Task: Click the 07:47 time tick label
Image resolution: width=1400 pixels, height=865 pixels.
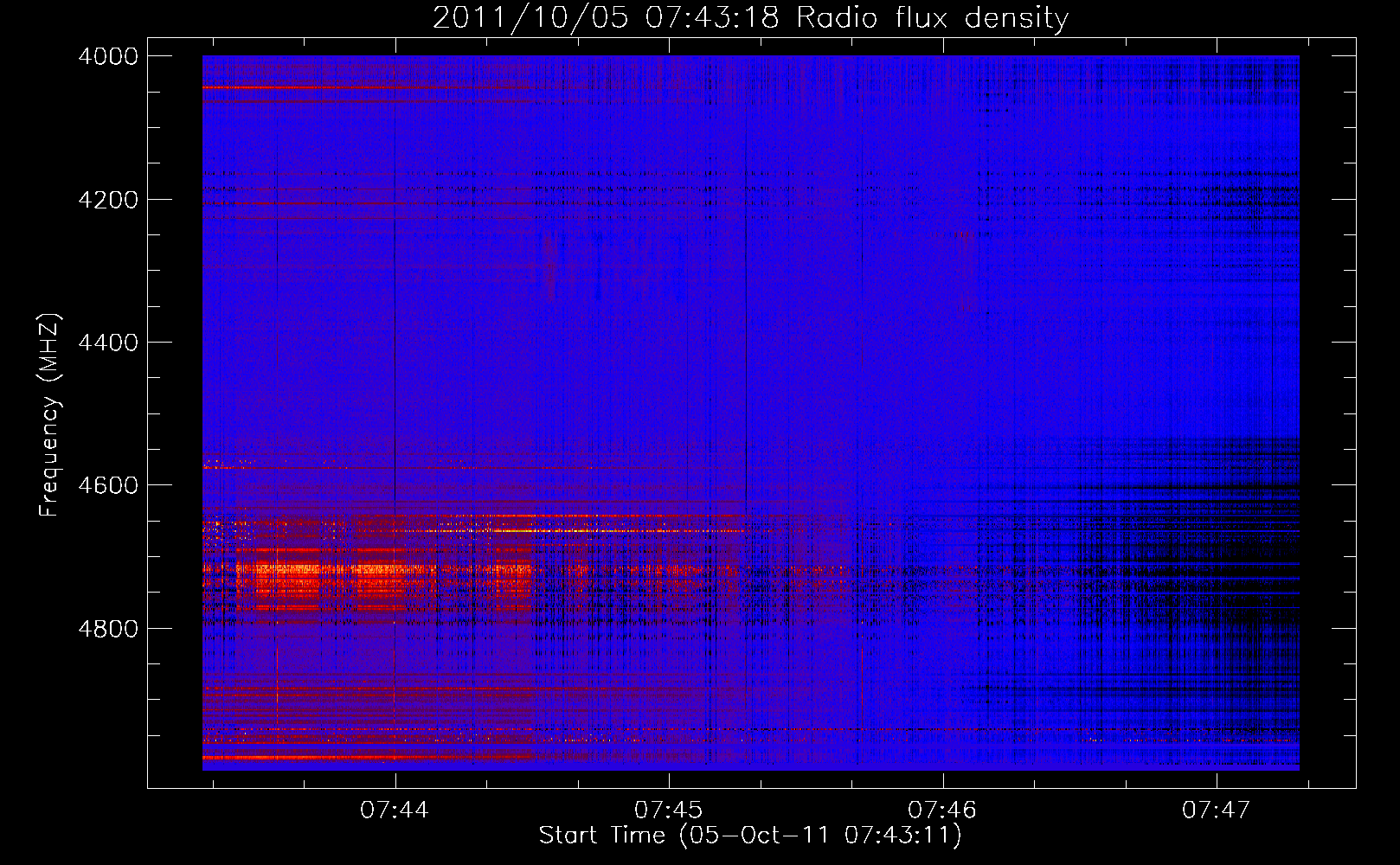Action: click(x=1217, y=811)
